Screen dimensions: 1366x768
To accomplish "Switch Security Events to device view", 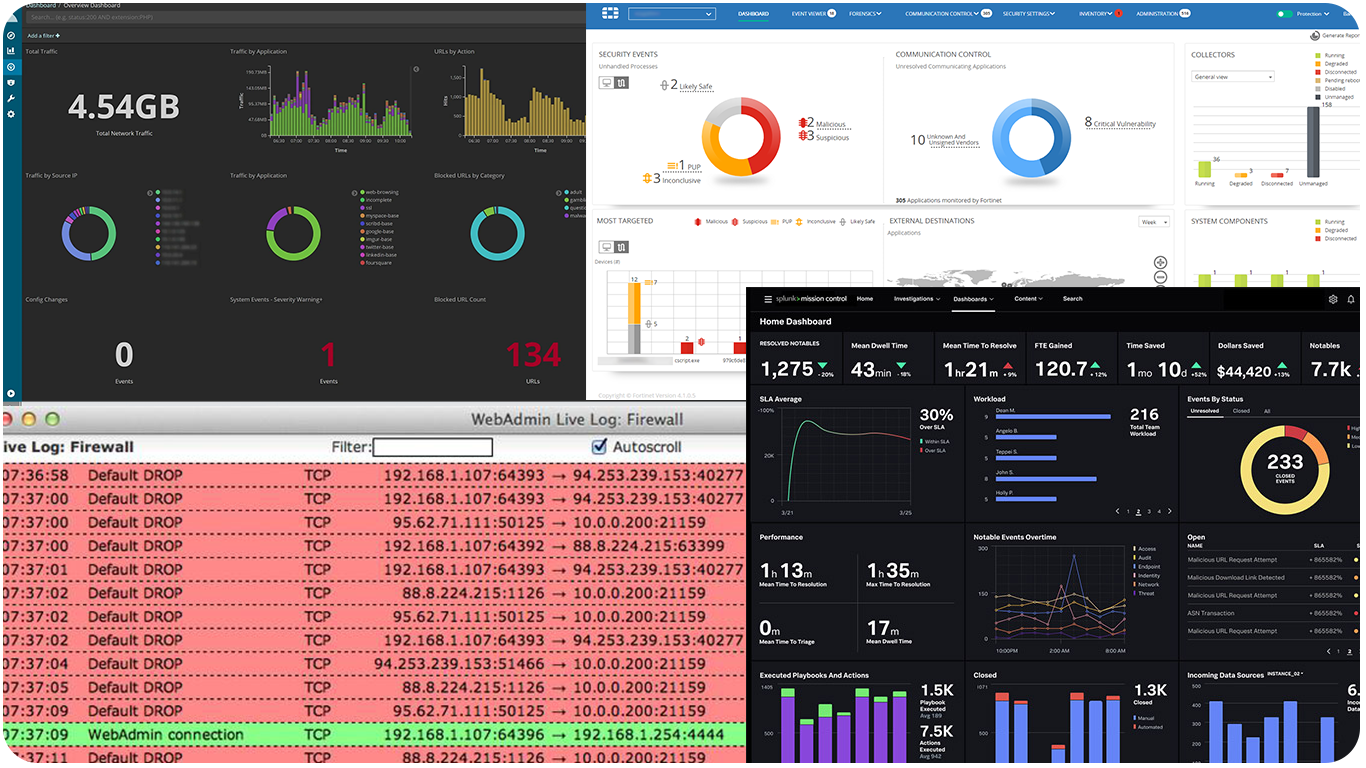I will pyautogui.click(x=605, y=82).
